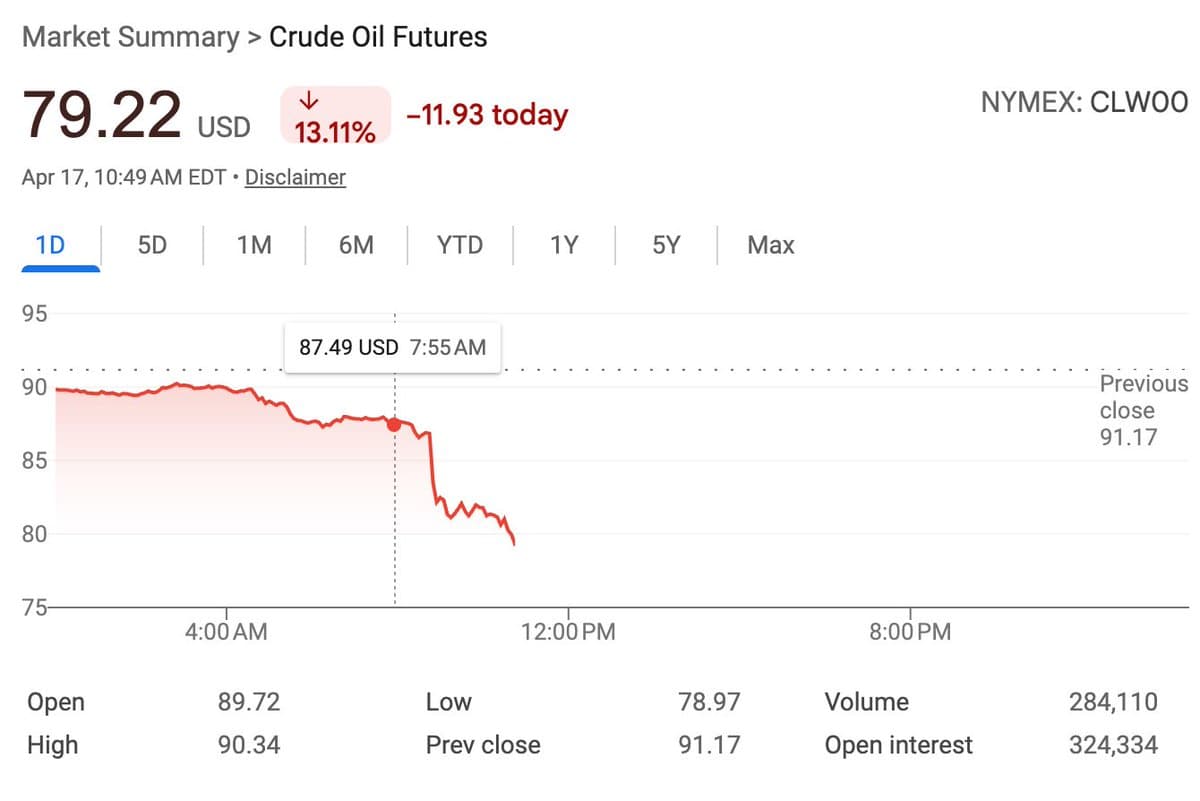Screen dimensions: 1200x801
Task: Select the 5Y time range
Action: (665, 245)
